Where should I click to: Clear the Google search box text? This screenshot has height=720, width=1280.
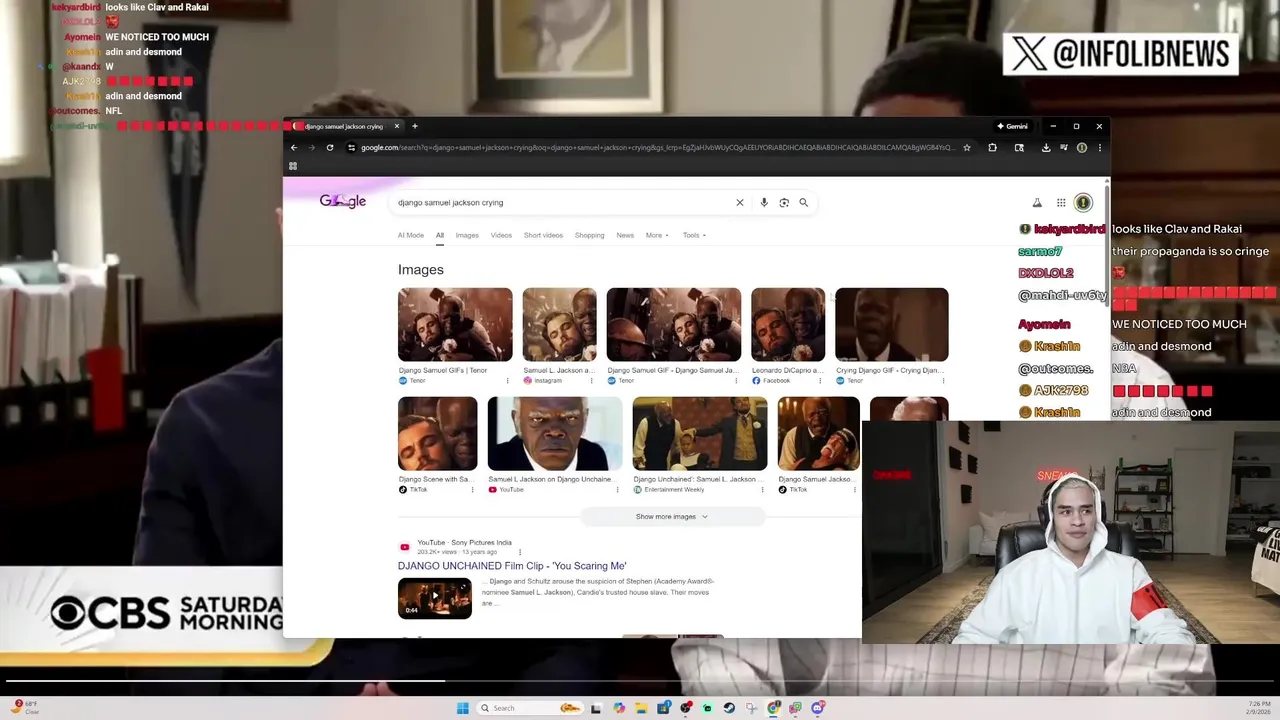740,203
